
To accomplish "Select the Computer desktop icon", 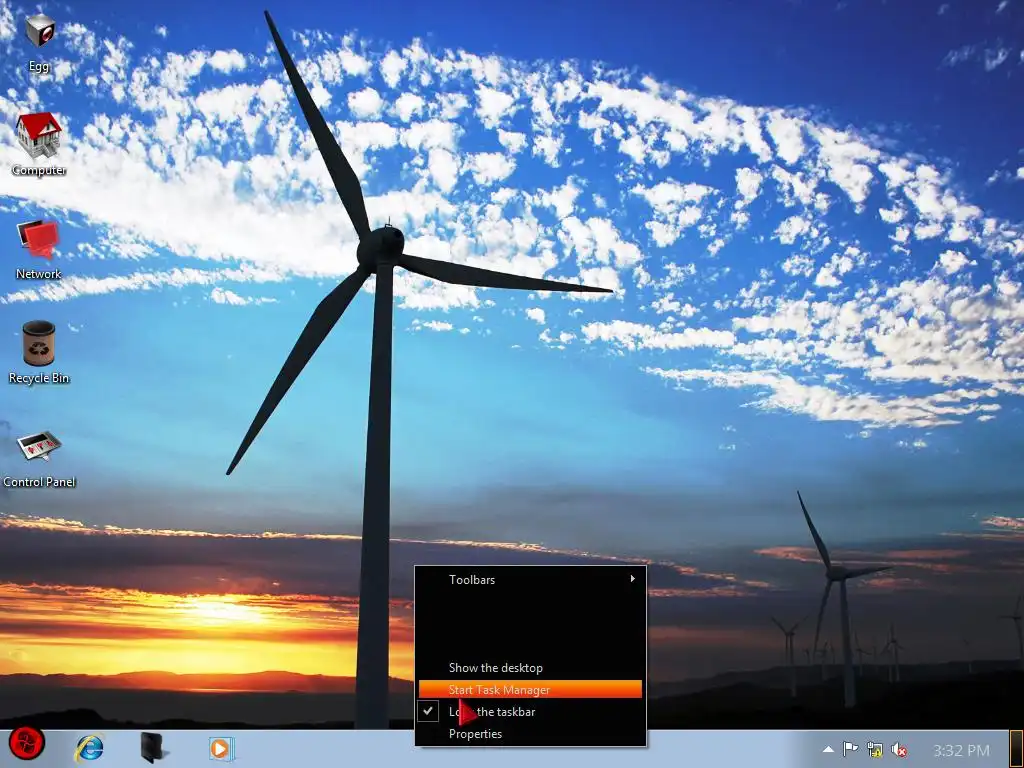I will (39, 144).
